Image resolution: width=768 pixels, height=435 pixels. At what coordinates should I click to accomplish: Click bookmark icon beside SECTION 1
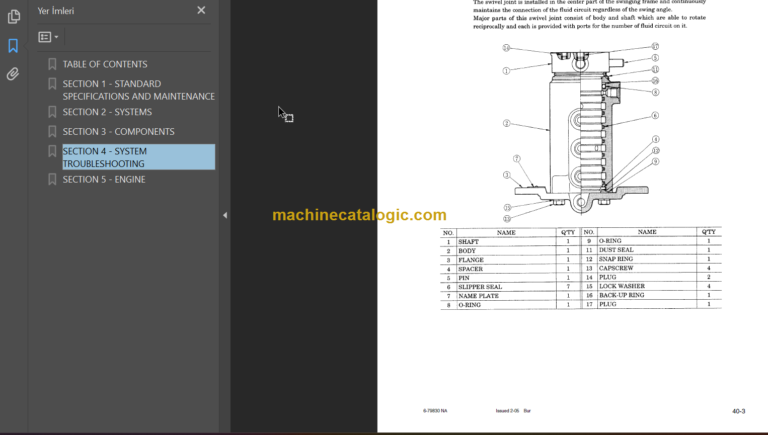[52, 84]
